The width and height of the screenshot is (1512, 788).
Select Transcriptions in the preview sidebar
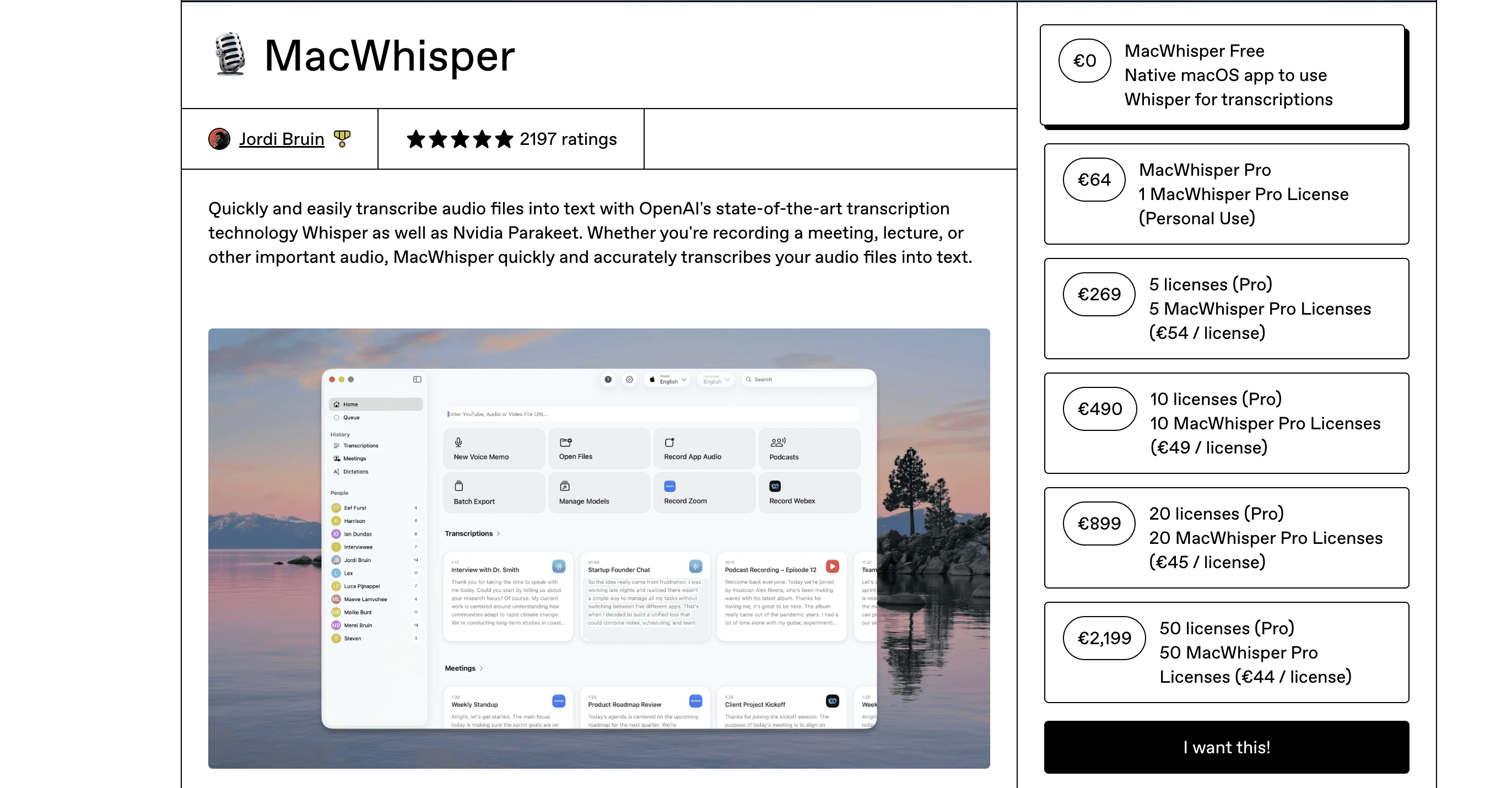[376, 446]
